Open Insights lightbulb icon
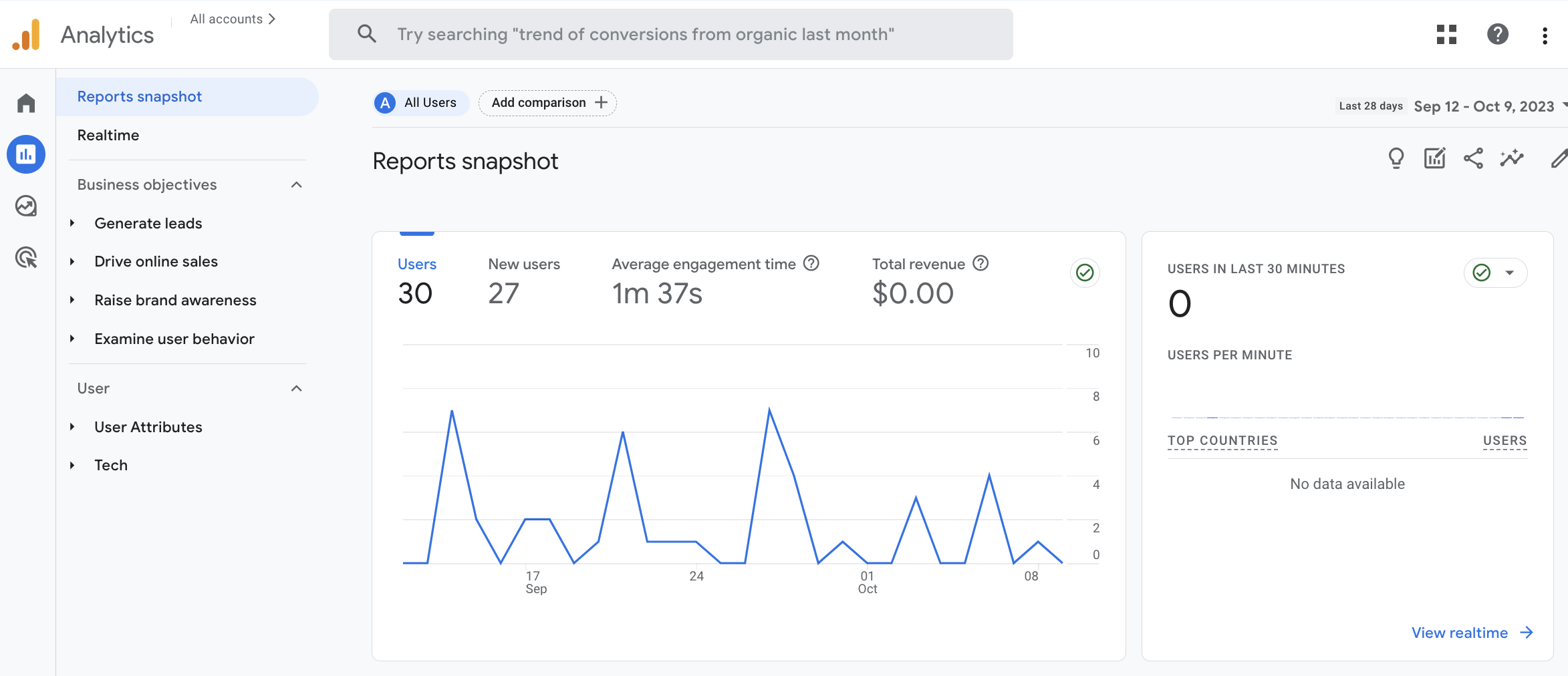Screen dimensions: 1568x676 pyautogui.click(x=1396, y=159)
